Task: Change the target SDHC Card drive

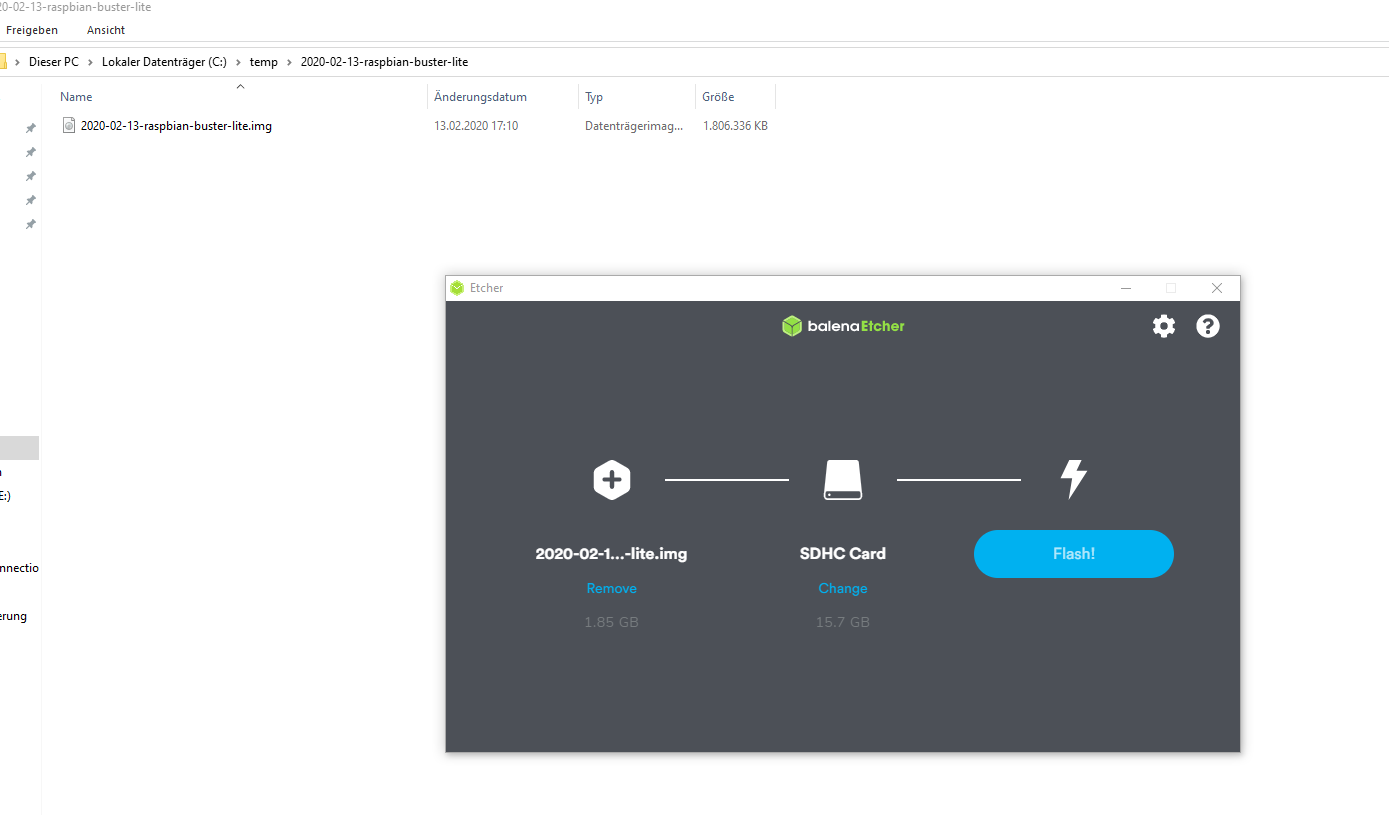Action: tap(843, 589)
